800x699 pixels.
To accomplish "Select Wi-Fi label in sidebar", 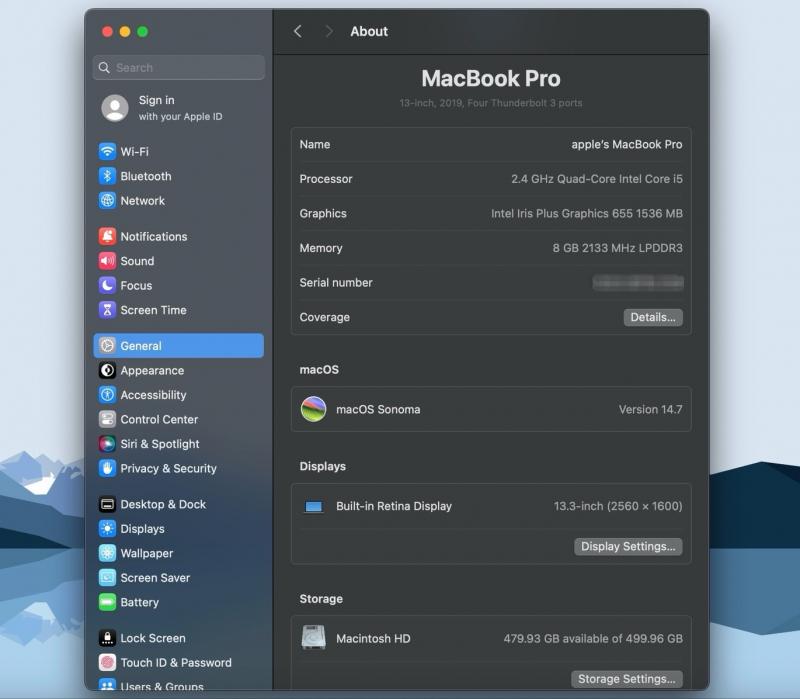I will (135, 152).
